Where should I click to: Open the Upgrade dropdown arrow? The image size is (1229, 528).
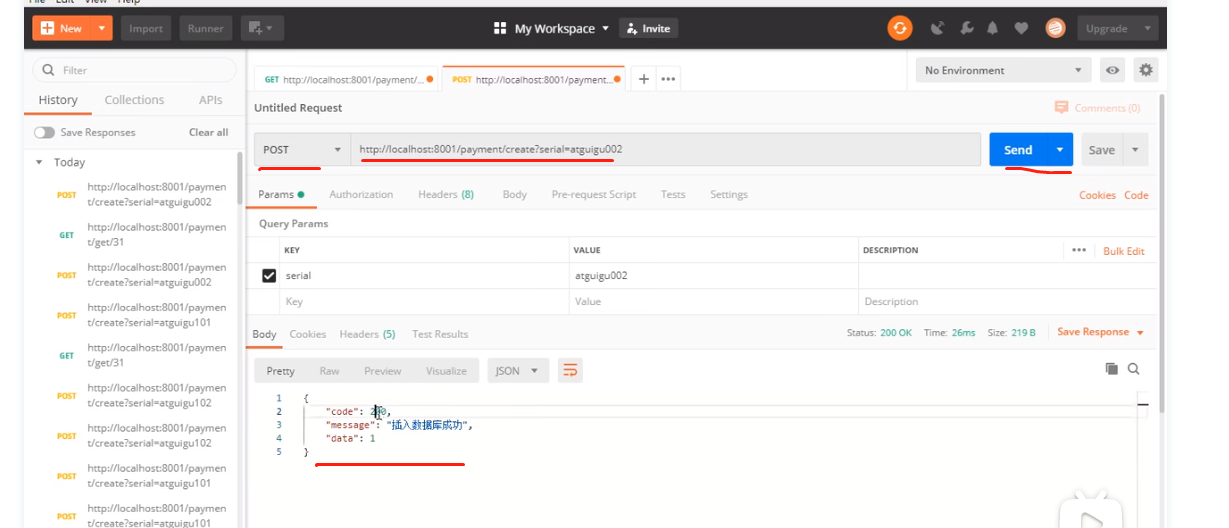click(1148, 28)
